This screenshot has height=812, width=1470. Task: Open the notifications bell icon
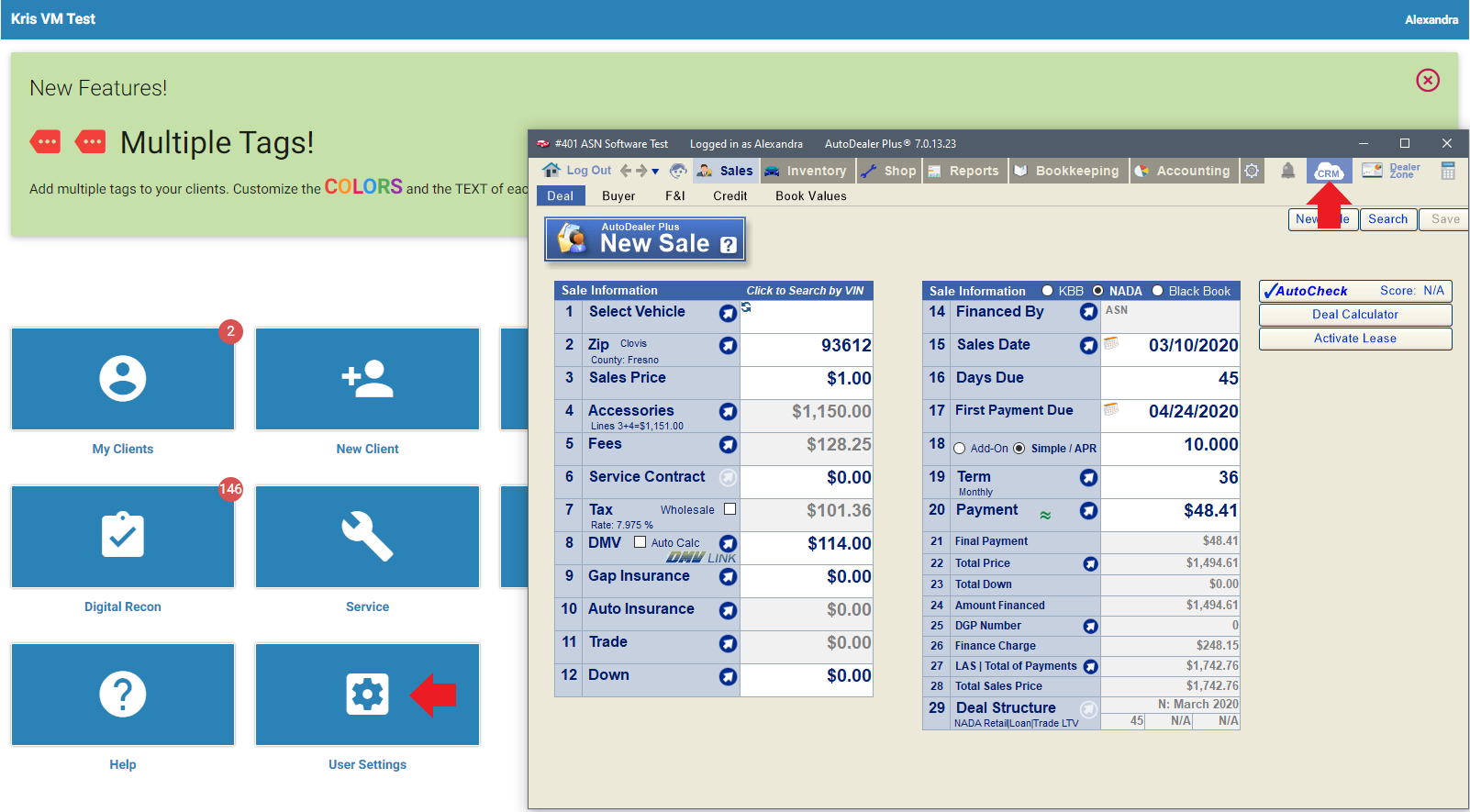coord(1288,171)
